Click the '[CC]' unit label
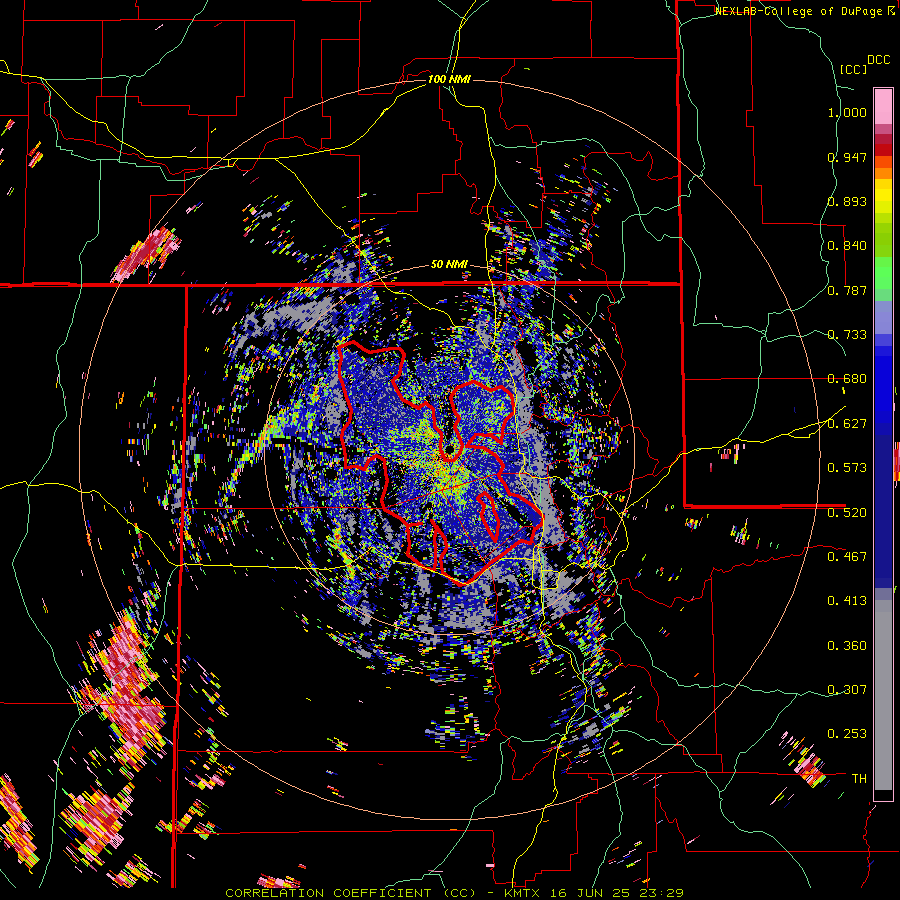 853,69
